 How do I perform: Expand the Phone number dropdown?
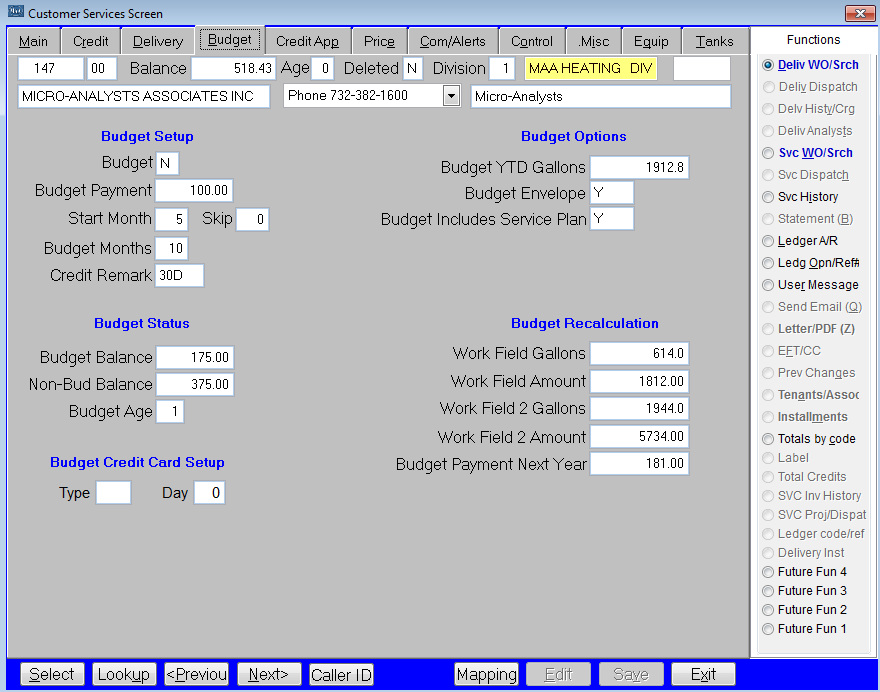tap(450, 96)
